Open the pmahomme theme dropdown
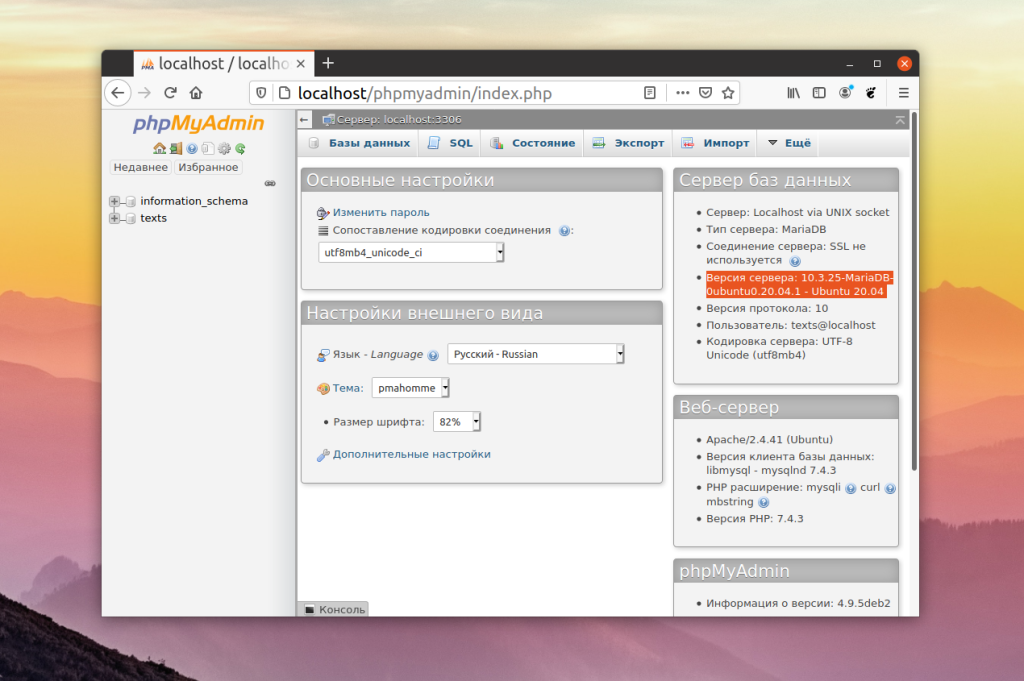 [411, 388]
